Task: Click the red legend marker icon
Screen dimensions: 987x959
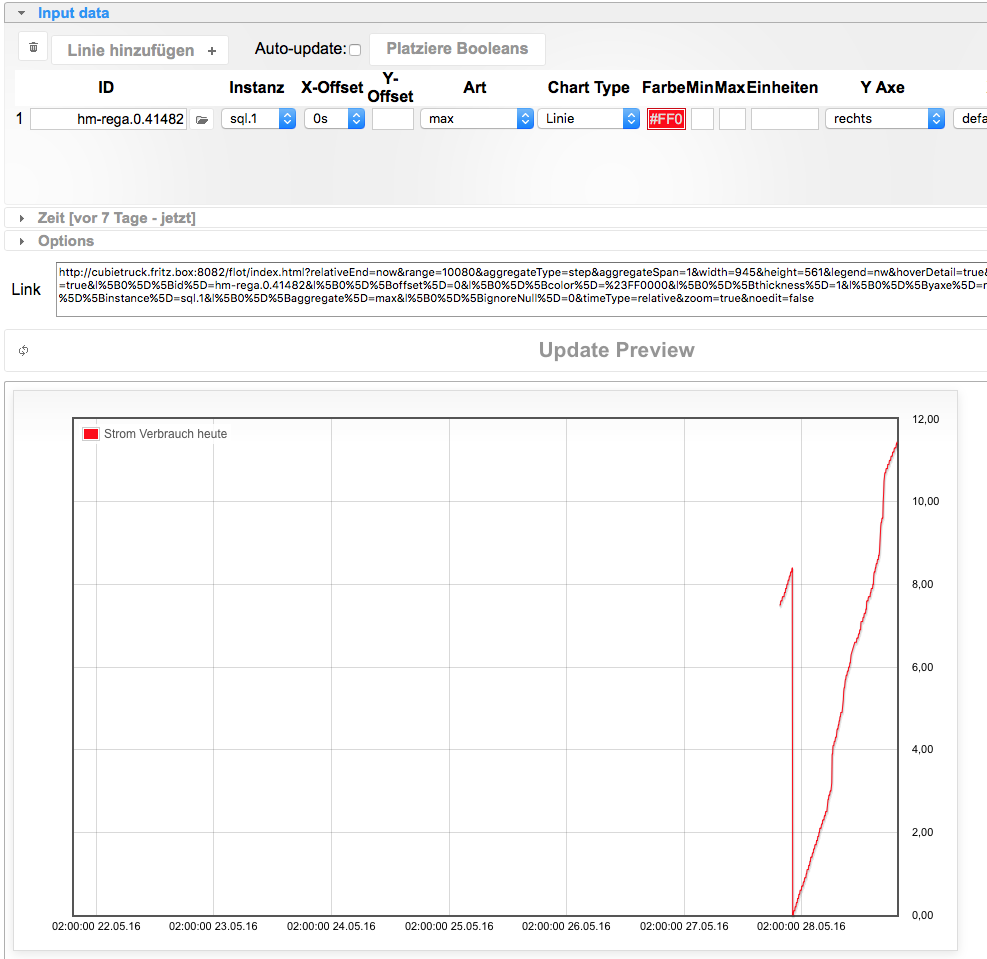Action: click(x=91, y=434)
